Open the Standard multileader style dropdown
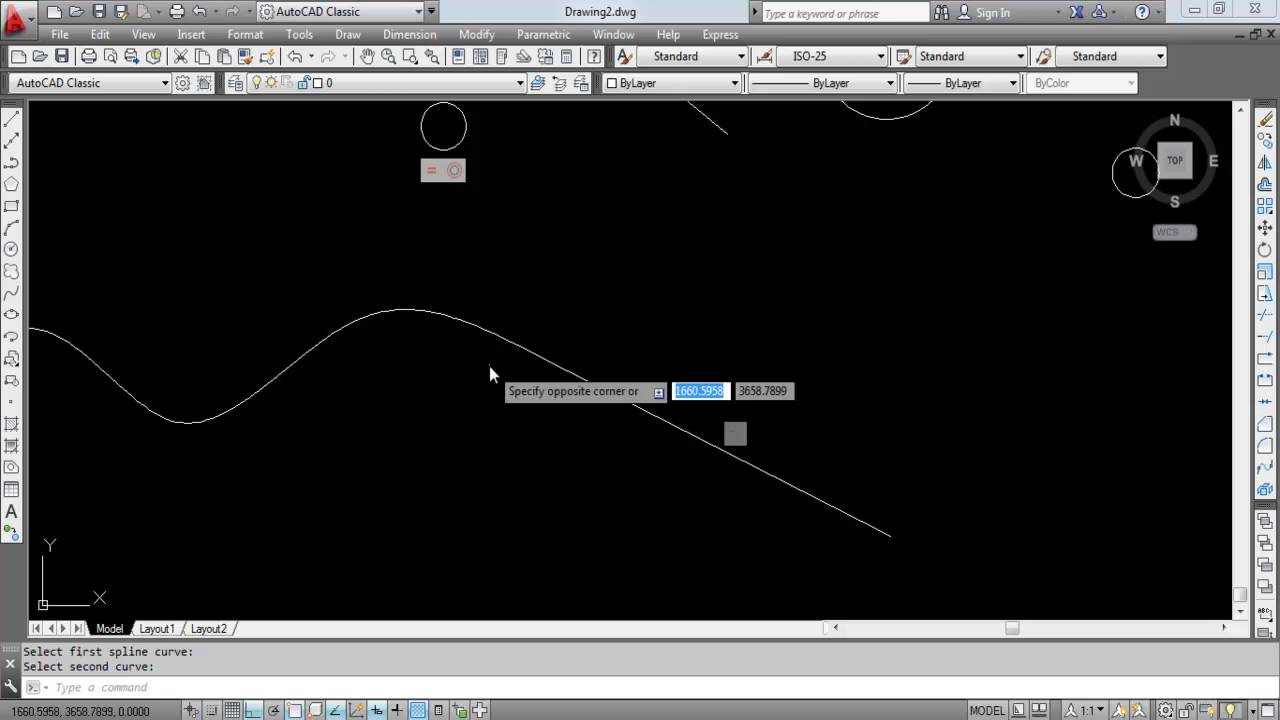The height and width of the screenshot is (720, 1280). [x=1111, y=57]
